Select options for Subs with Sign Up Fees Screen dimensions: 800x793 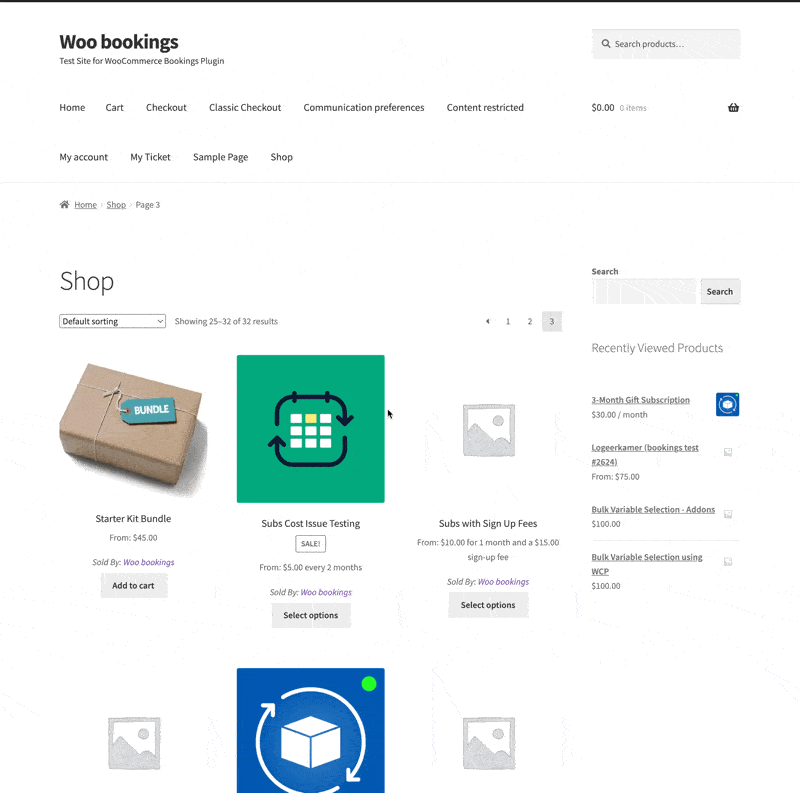[x=488, y=605]
